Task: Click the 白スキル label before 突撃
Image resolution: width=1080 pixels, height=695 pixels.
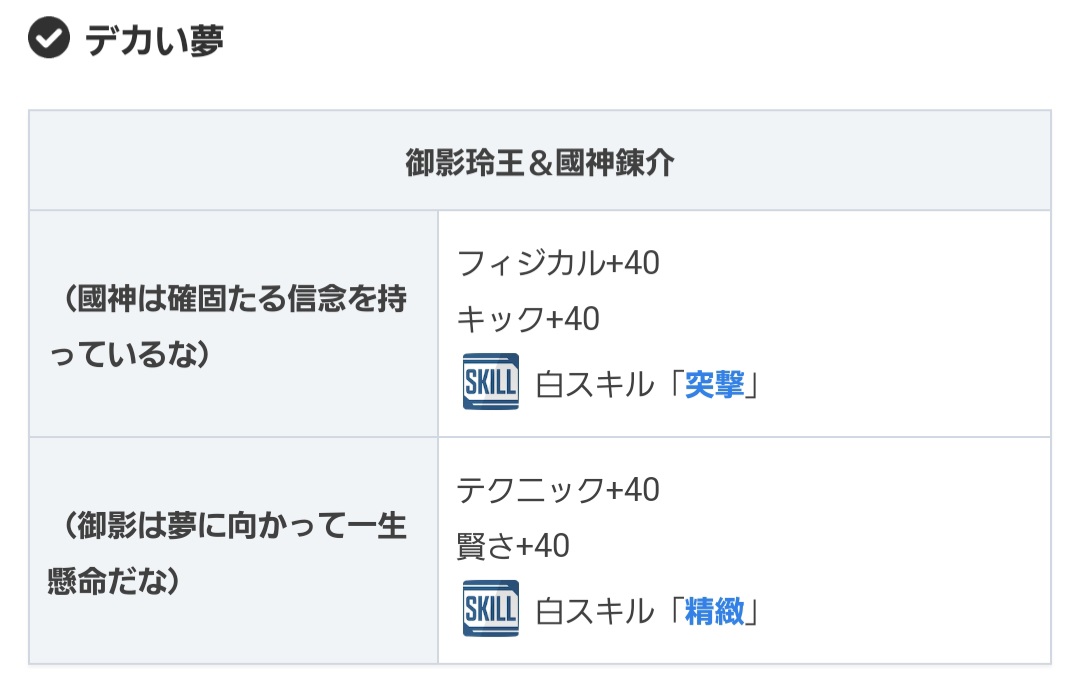Action: coord(594,384)
